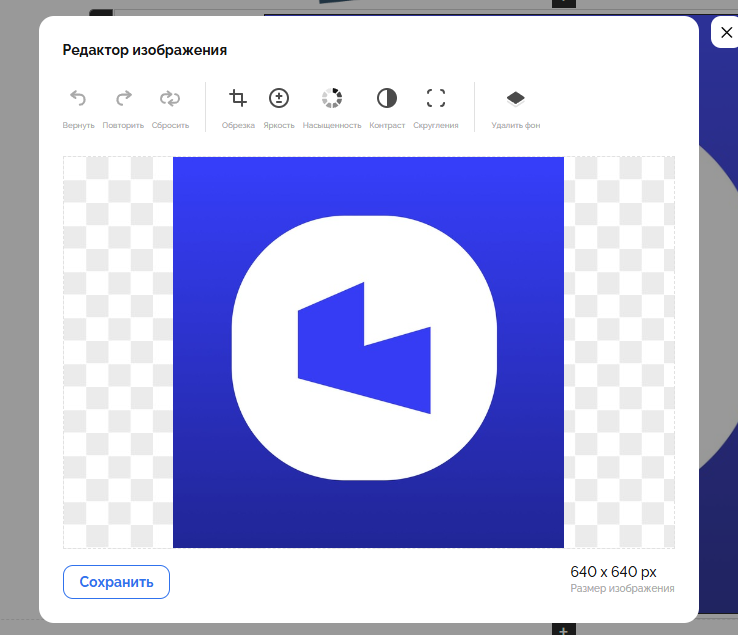Click the 'Удалить фон' text label
Screen dimensions: 738x635
[515, 126]
